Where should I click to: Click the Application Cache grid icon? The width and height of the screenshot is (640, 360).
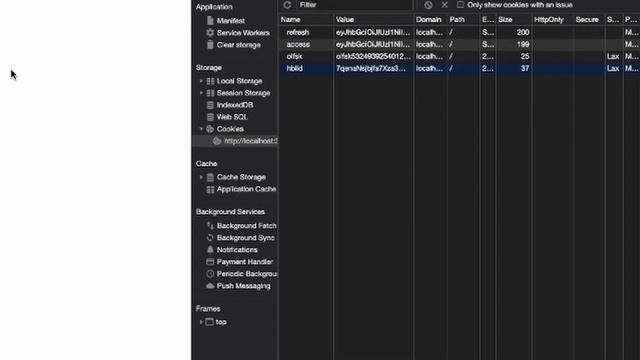(x=210, y=189)
